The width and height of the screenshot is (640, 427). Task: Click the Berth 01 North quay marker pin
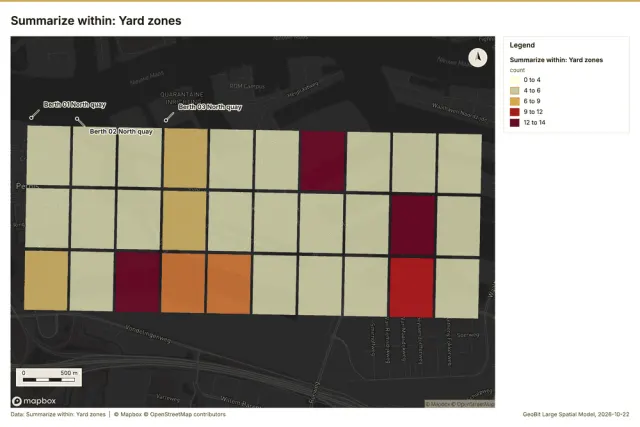point(31,118)
